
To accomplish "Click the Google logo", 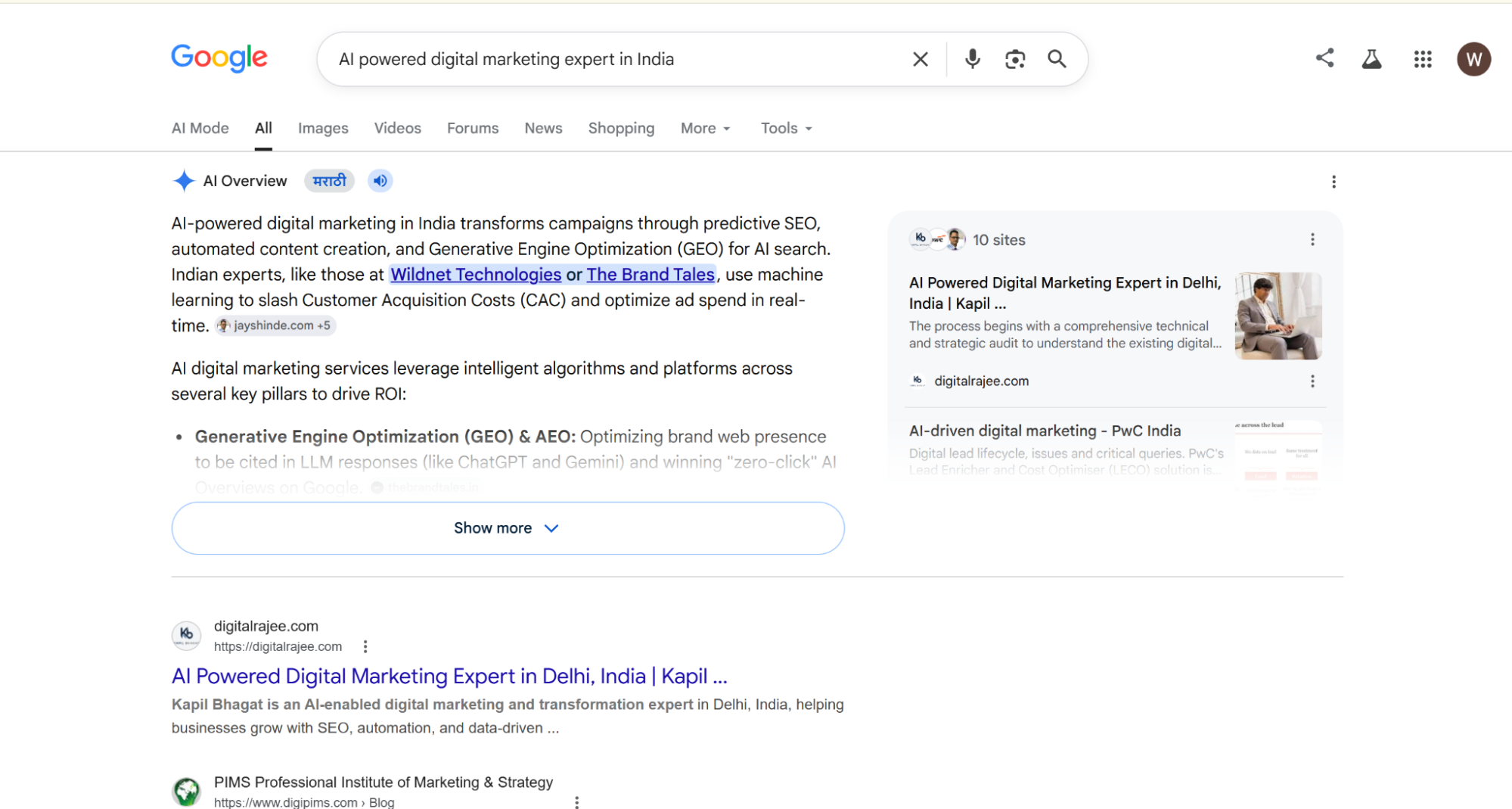I will click(219, 58).
